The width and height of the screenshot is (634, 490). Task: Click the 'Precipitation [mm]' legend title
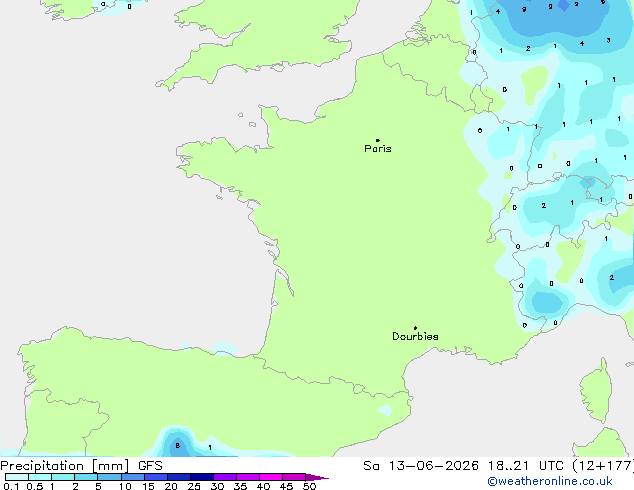(x=64, y=466)
